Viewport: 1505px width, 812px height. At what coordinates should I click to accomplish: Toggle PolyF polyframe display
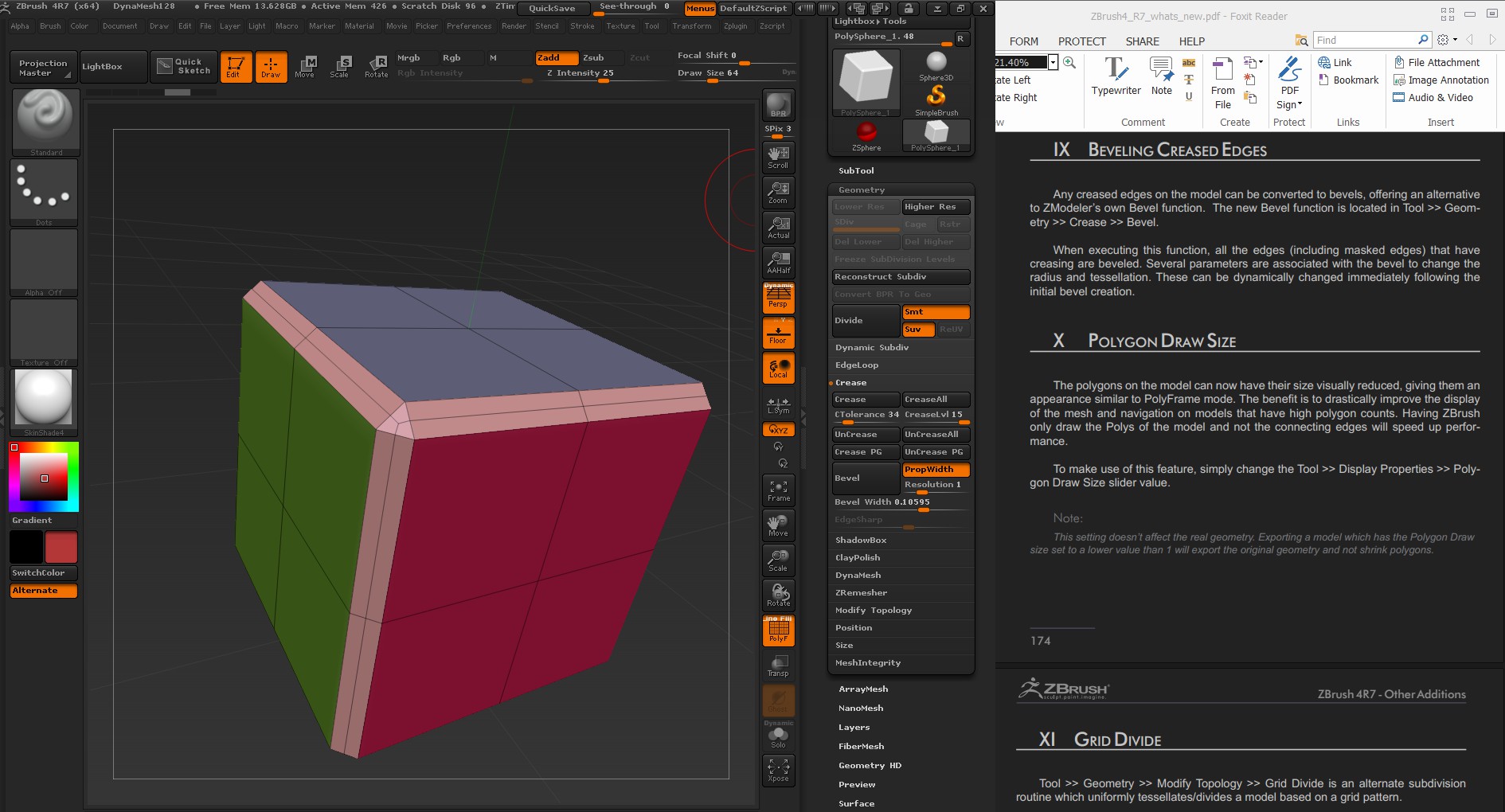(778, 630)
